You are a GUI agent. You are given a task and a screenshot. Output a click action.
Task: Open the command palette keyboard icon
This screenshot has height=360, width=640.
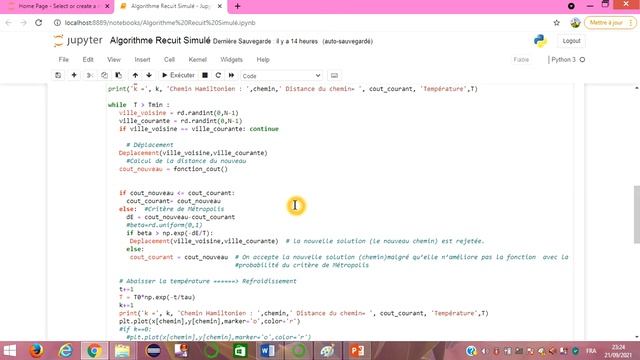coord(334,76)
